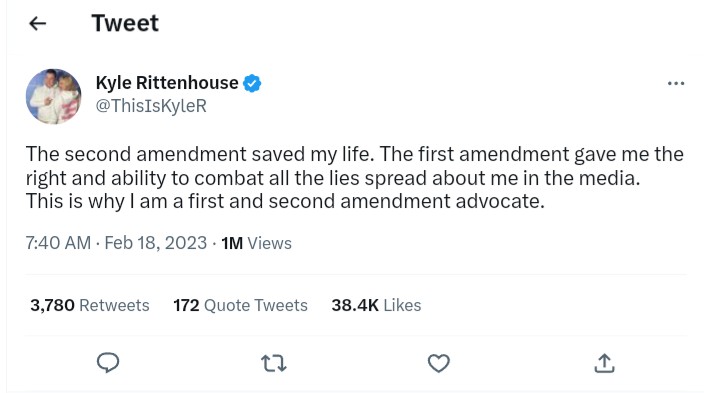
Task: Show the 38.4K Likes list
Action: coord(376,305)
